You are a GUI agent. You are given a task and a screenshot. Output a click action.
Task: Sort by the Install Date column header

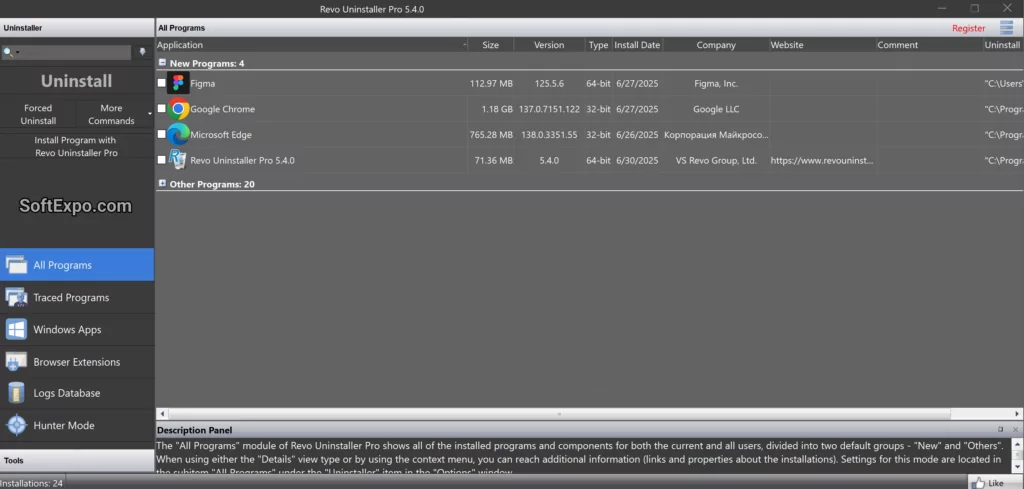point(637,45)
